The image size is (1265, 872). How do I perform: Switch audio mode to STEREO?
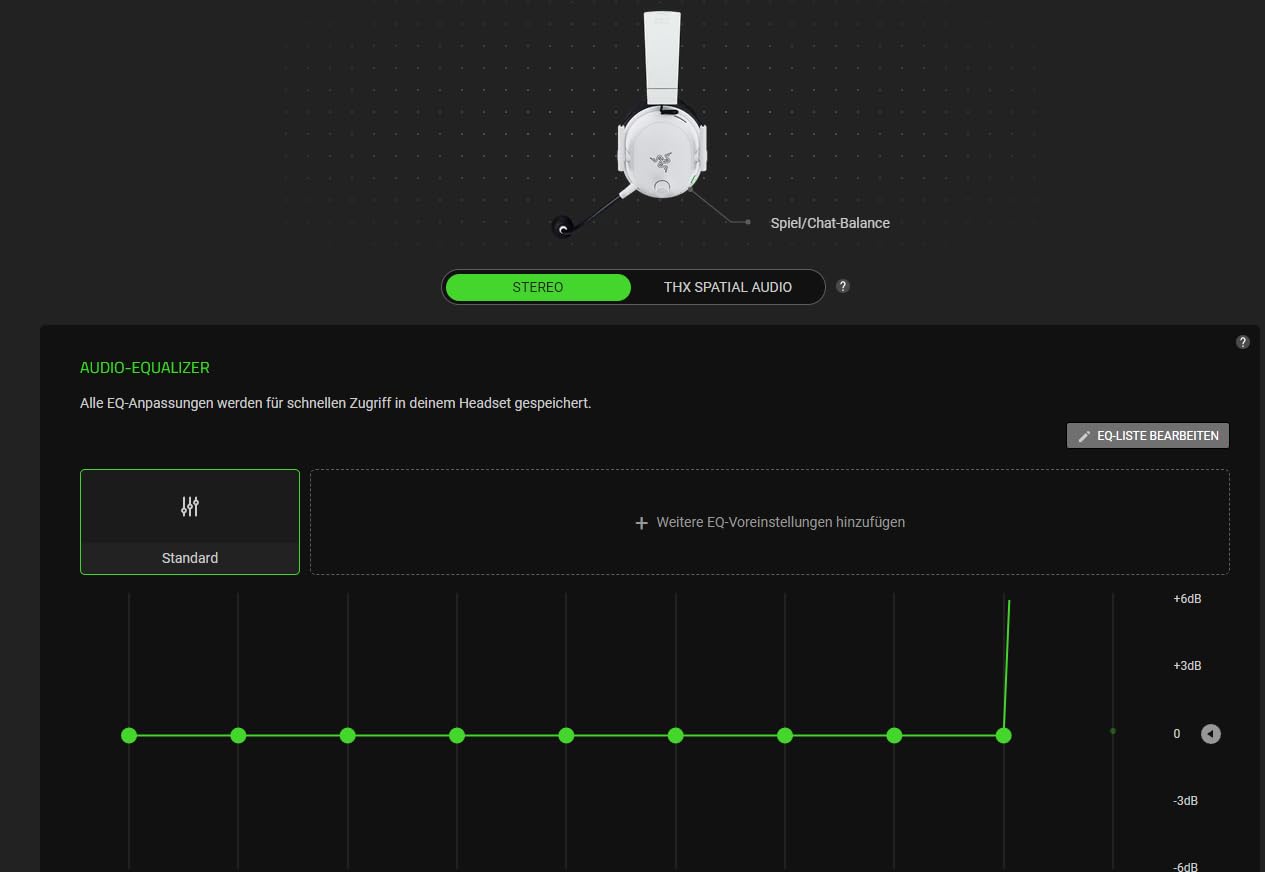538,287
